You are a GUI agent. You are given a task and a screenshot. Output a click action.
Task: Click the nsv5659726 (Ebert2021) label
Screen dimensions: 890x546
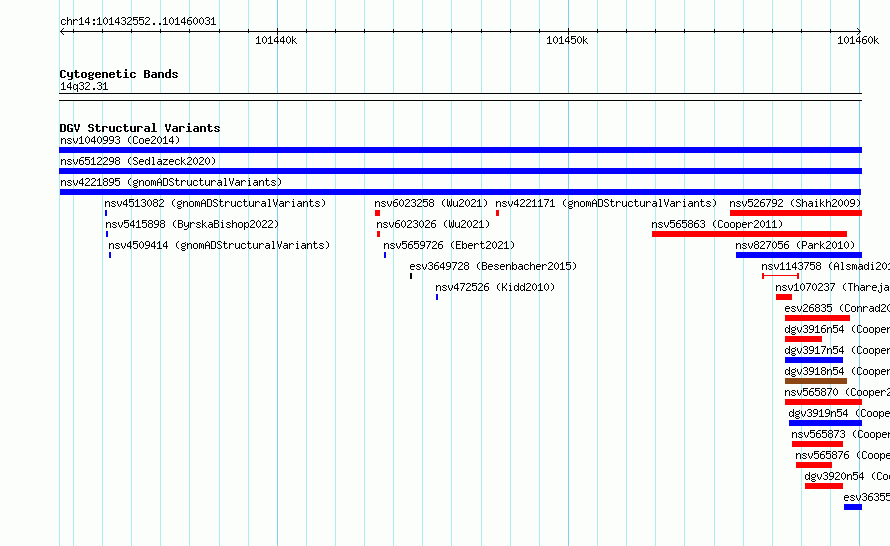click(x=449, y=245)
